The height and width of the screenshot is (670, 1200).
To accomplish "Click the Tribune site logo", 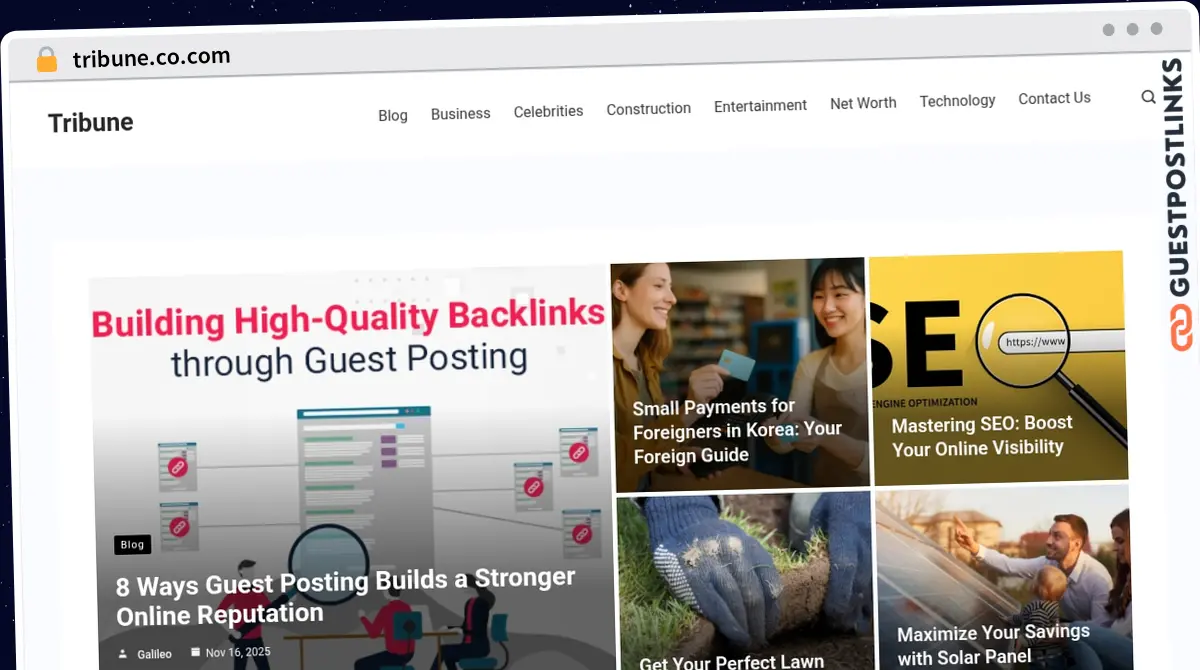I will coord(90,122).
